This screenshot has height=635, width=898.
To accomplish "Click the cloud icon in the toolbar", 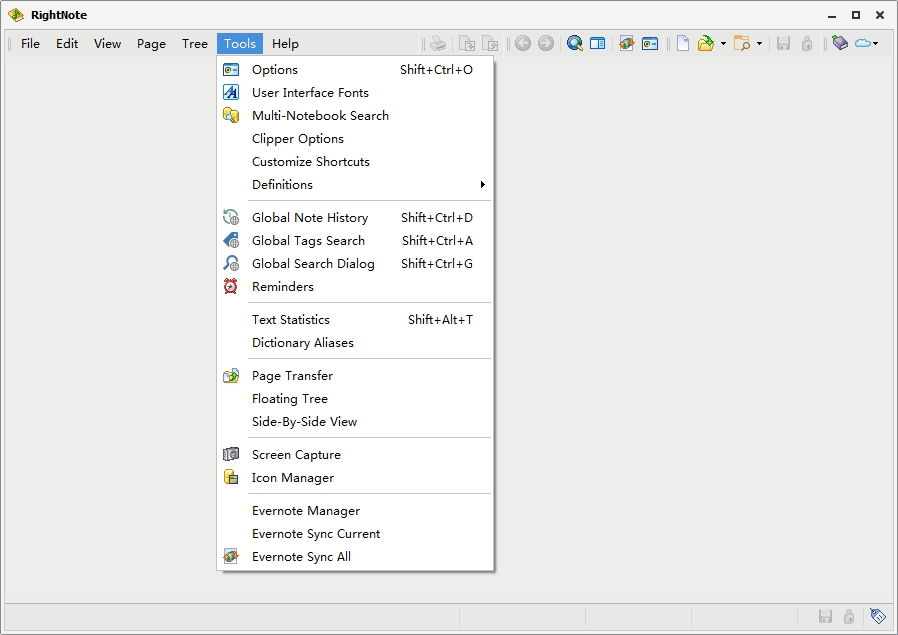I will click(862, 44).
